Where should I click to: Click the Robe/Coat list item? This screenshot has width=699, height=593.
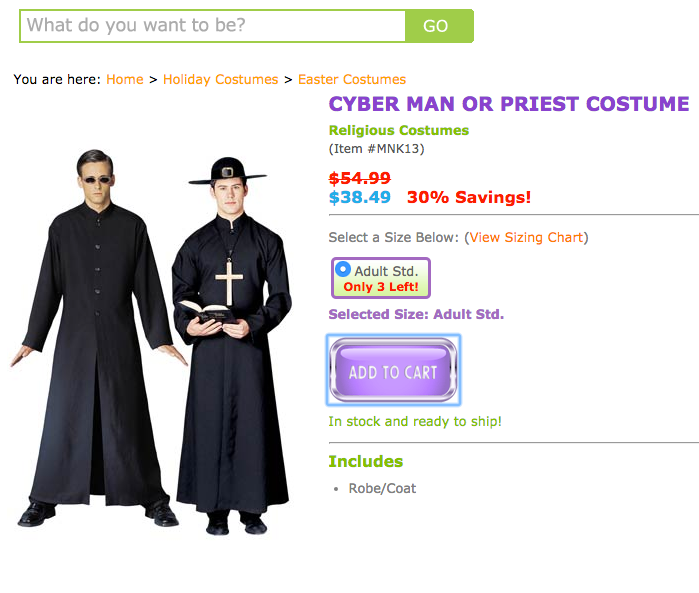pyautogui.click(x=382, y=489)
